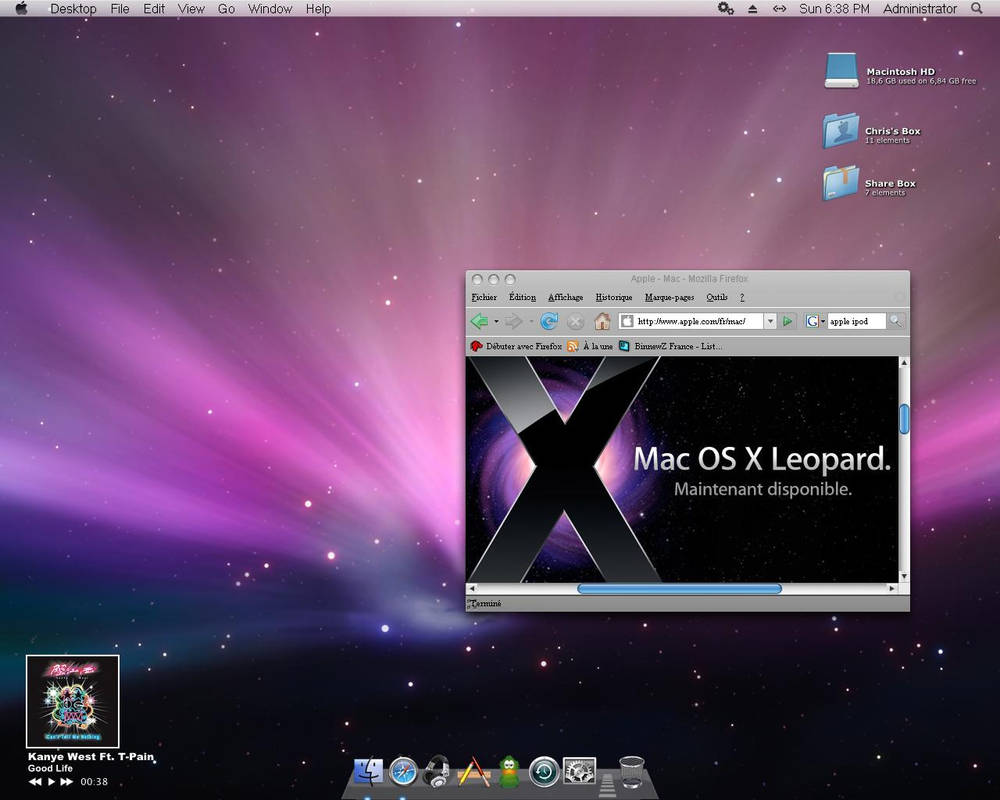Open the Fichier menu in Firefox
Viewport: 1000px width, 800px height.
(x=484, y=297)
